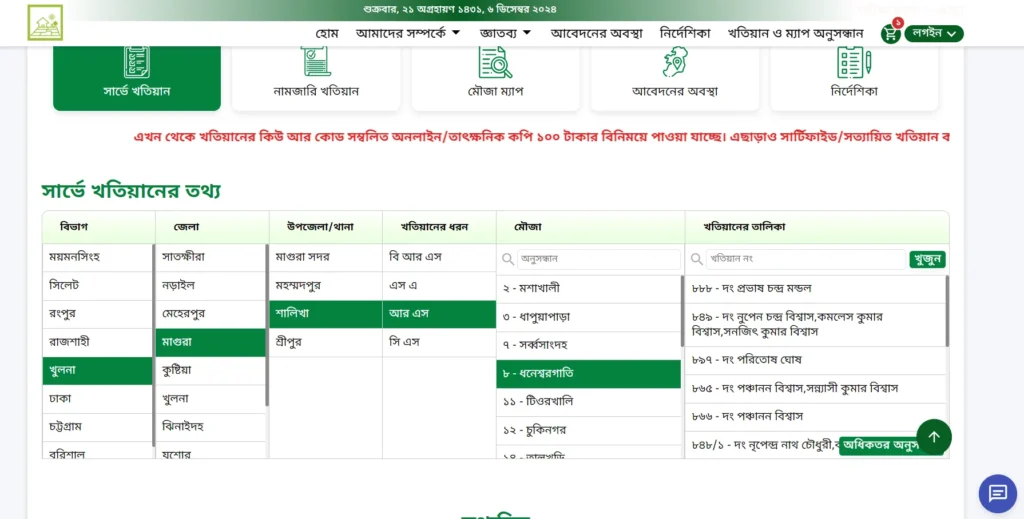This screenshot has width=1024, height=519.
Task: Open the মৌজা ম্যাপ card icon
Action: 495,62
